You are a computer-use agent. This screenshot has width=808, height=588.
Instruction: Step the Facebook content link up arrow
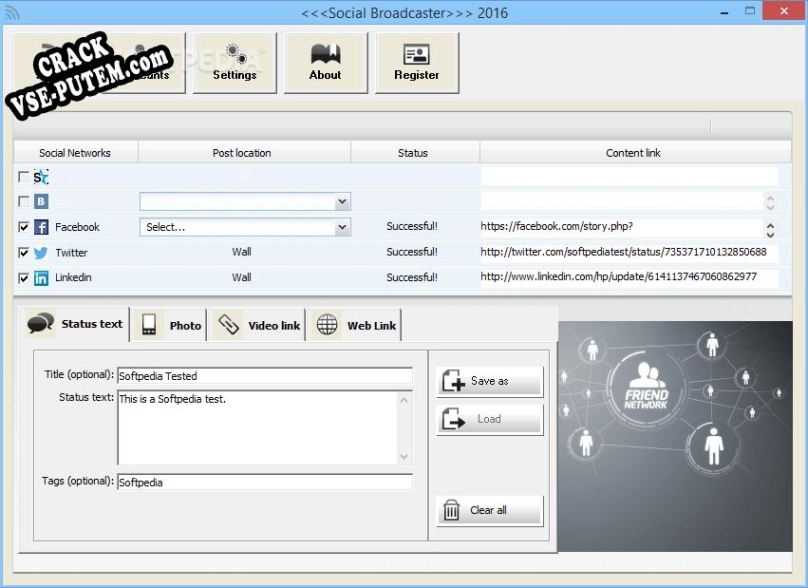770,226
